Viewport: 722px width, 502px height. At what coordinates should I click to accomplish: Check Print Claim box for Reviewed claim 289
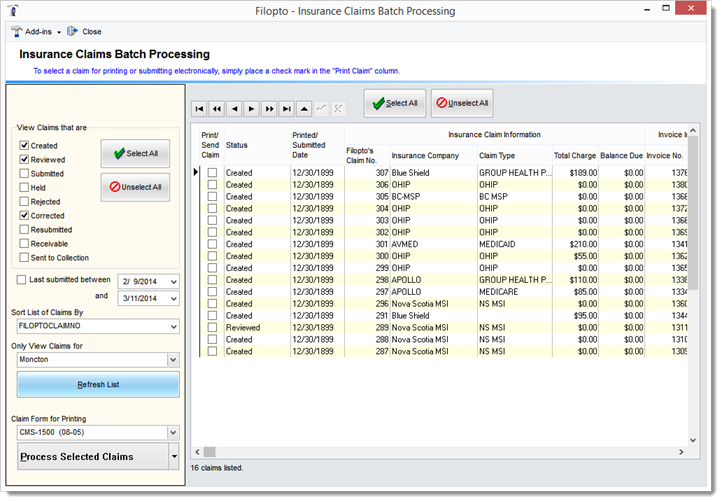(x=212, y=327)
